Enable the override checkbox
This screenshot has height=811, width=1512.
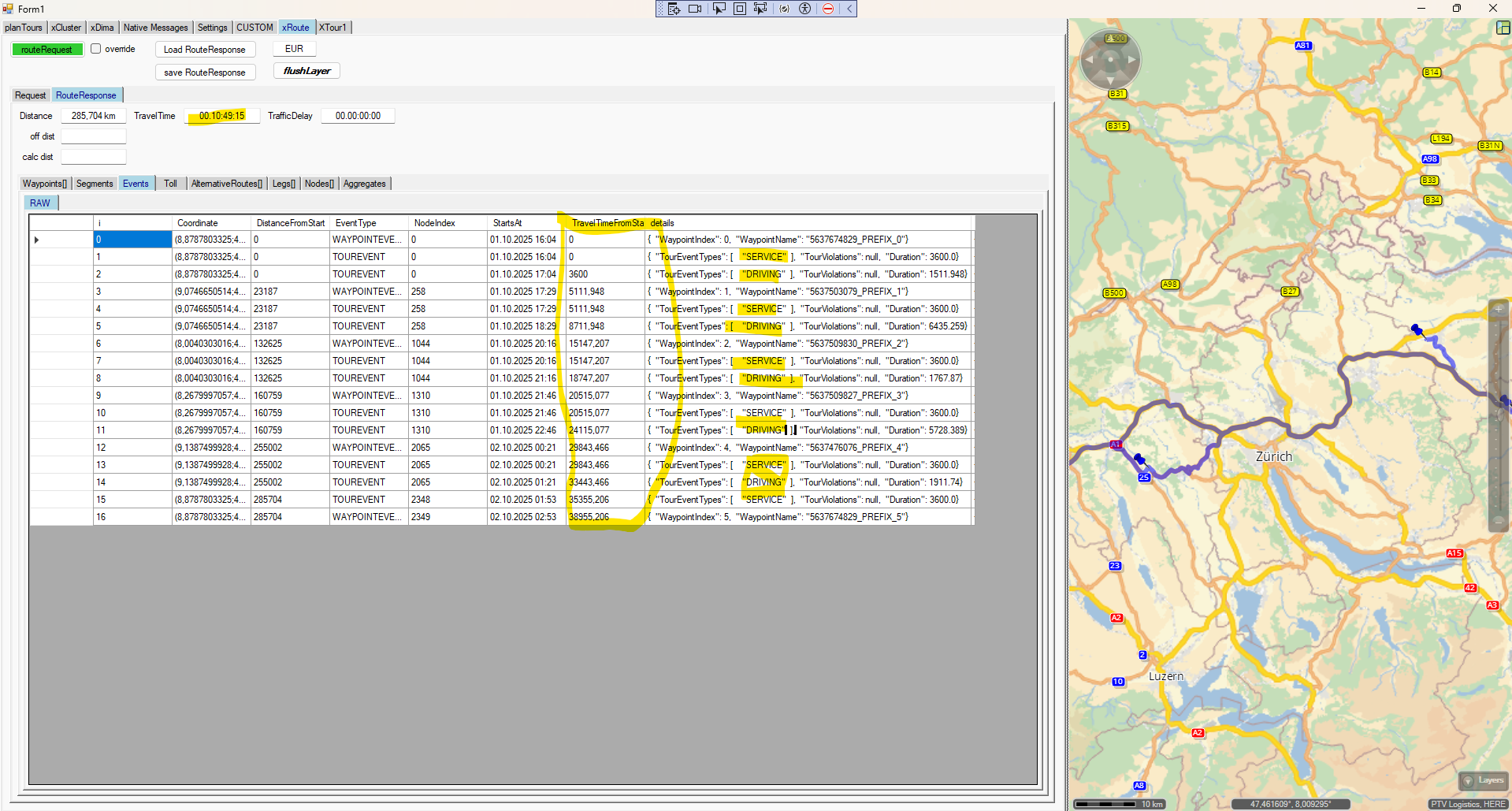(x=96, y=49)
